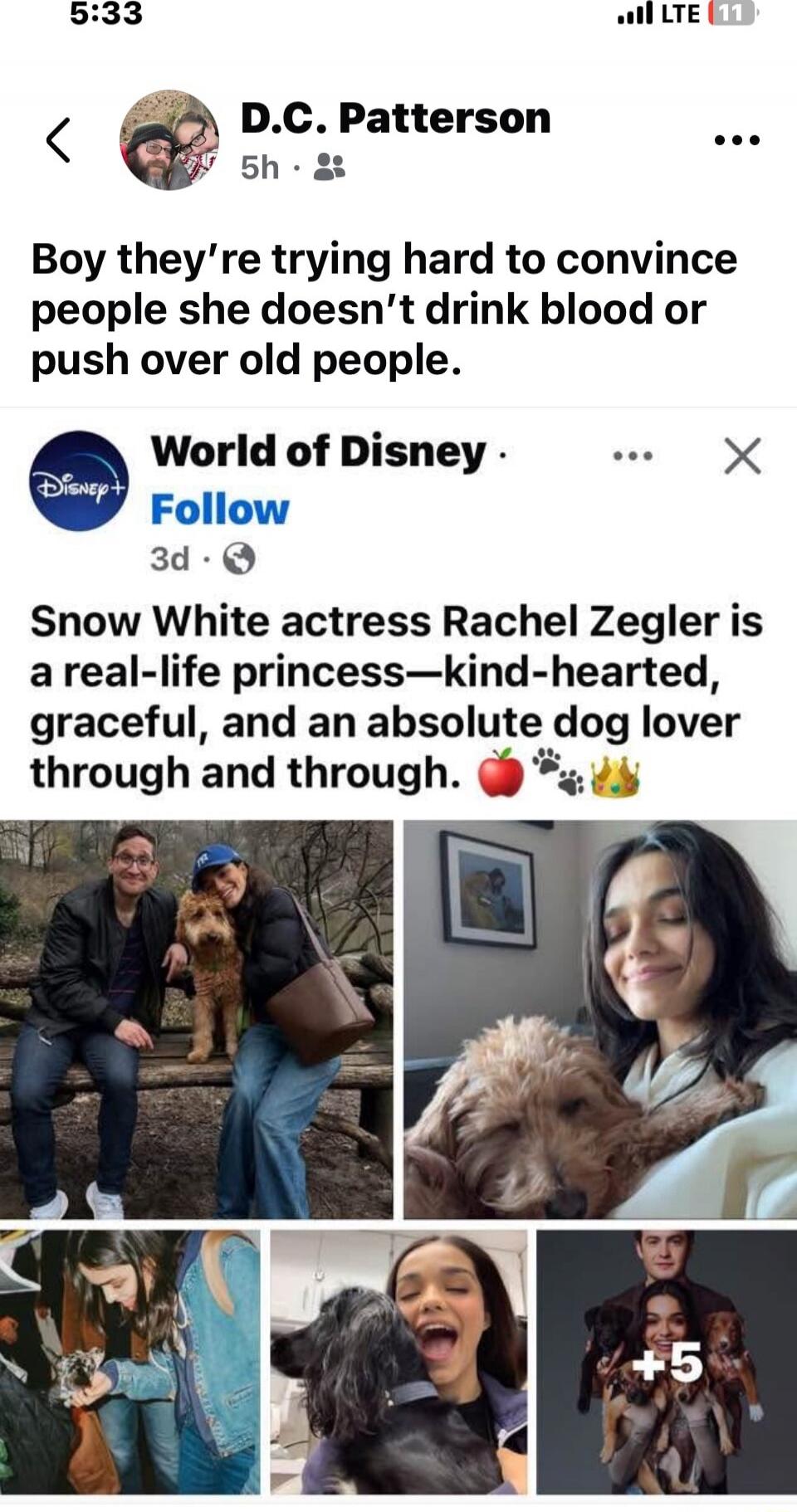The height and width of the screenshot is (1512, 797).
Task: Open the black dog licking face photo
Action: 398,1362
